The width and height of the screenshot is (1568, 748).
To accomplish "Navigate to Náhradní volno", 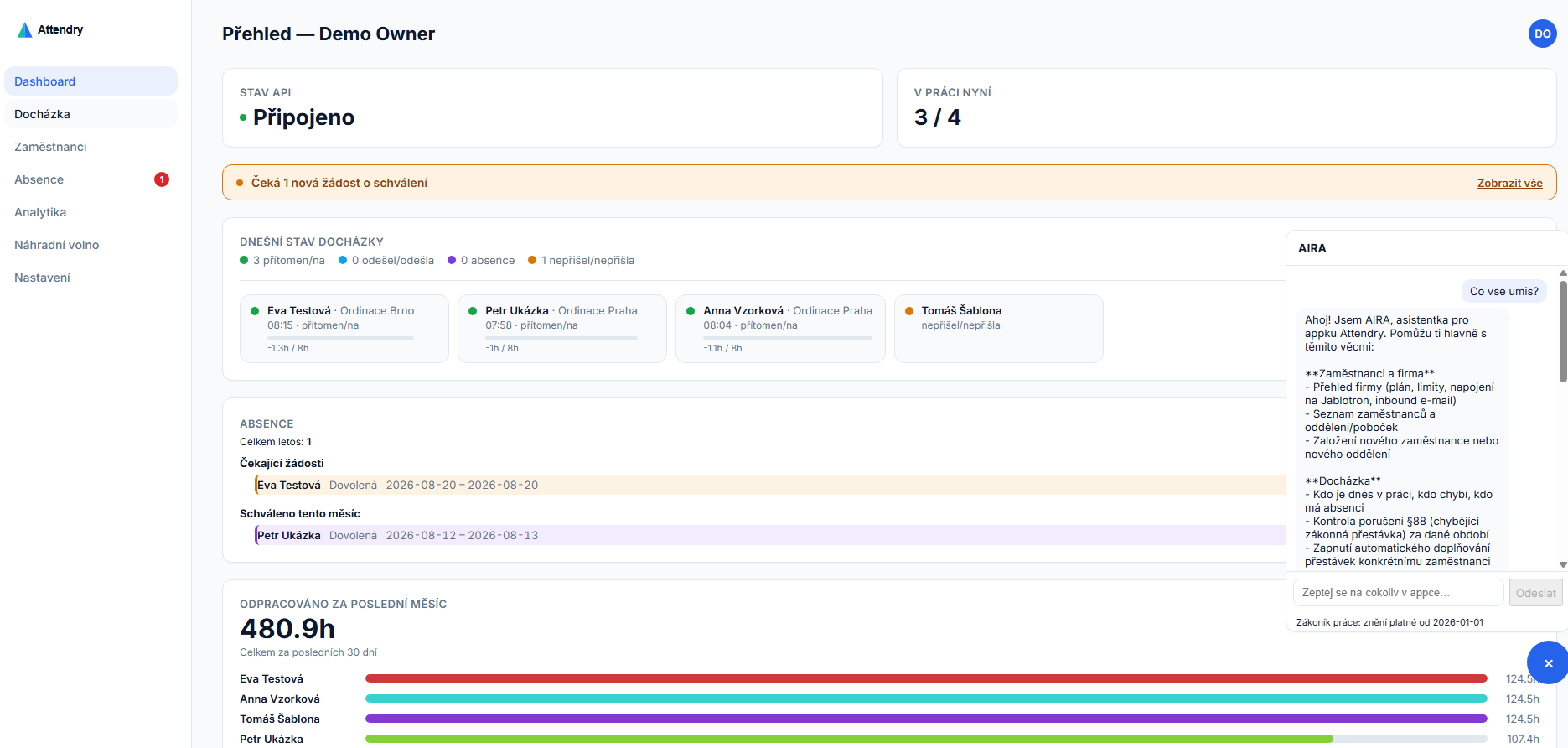I will (91, 245).
